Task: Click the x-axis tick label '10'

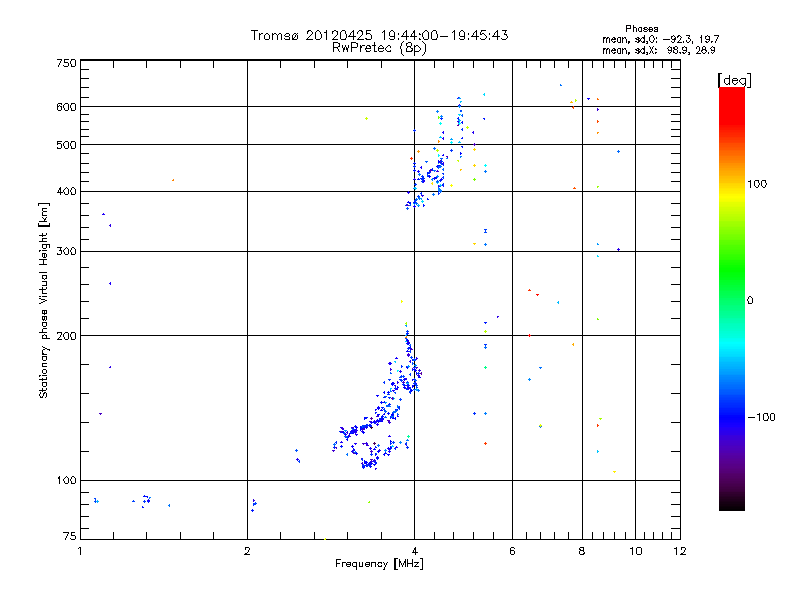Action: click(x=636, y=551)
